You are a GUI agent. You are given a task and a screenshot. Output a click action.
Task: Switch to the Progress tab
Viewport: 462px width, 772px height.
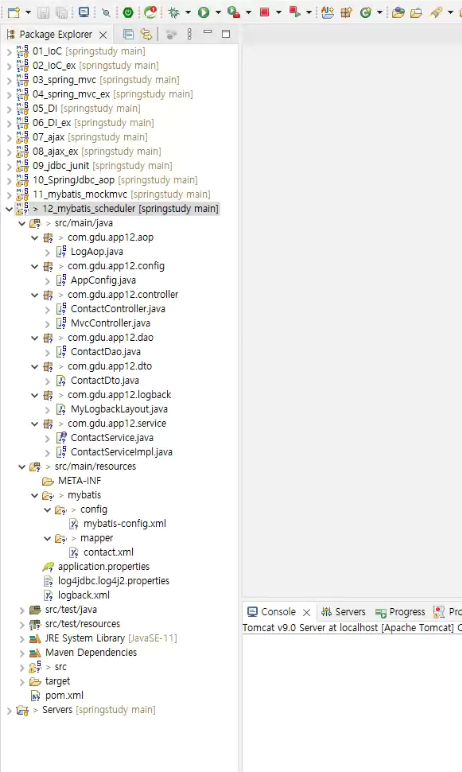click(400, 611)
